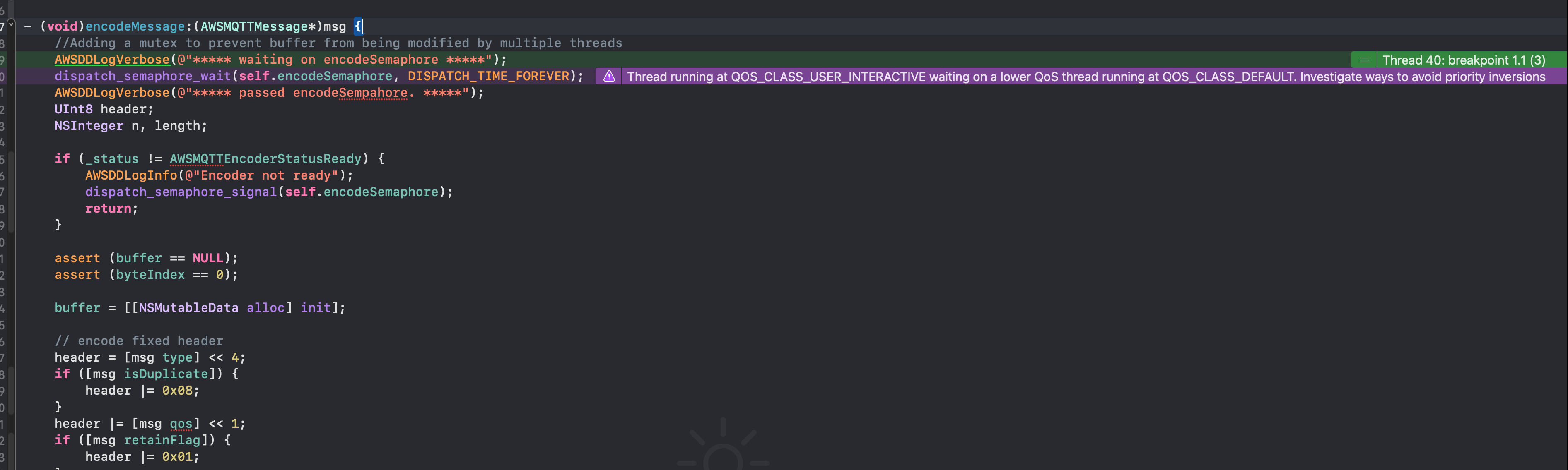Image resolution: width=1568 pixels, height=470 pixels.
Task: Set a breakpoint on the UInt8 header line
Action: (x=4, y=110)
